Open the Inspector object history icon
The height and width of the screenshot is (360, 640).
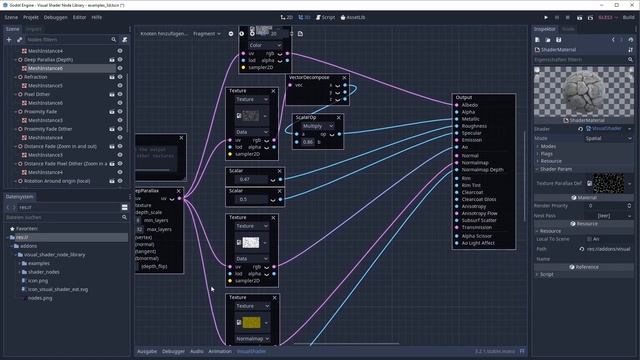tap(631, 40)
